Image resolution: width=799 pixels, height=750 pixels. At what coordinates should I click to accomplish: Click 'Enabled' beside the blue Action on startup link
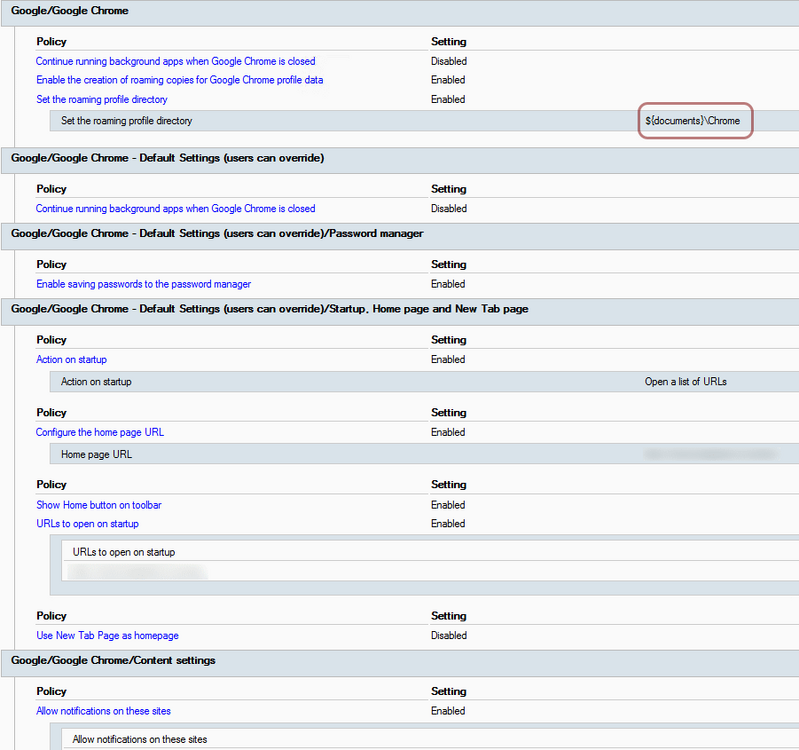(x=448, y=359)
